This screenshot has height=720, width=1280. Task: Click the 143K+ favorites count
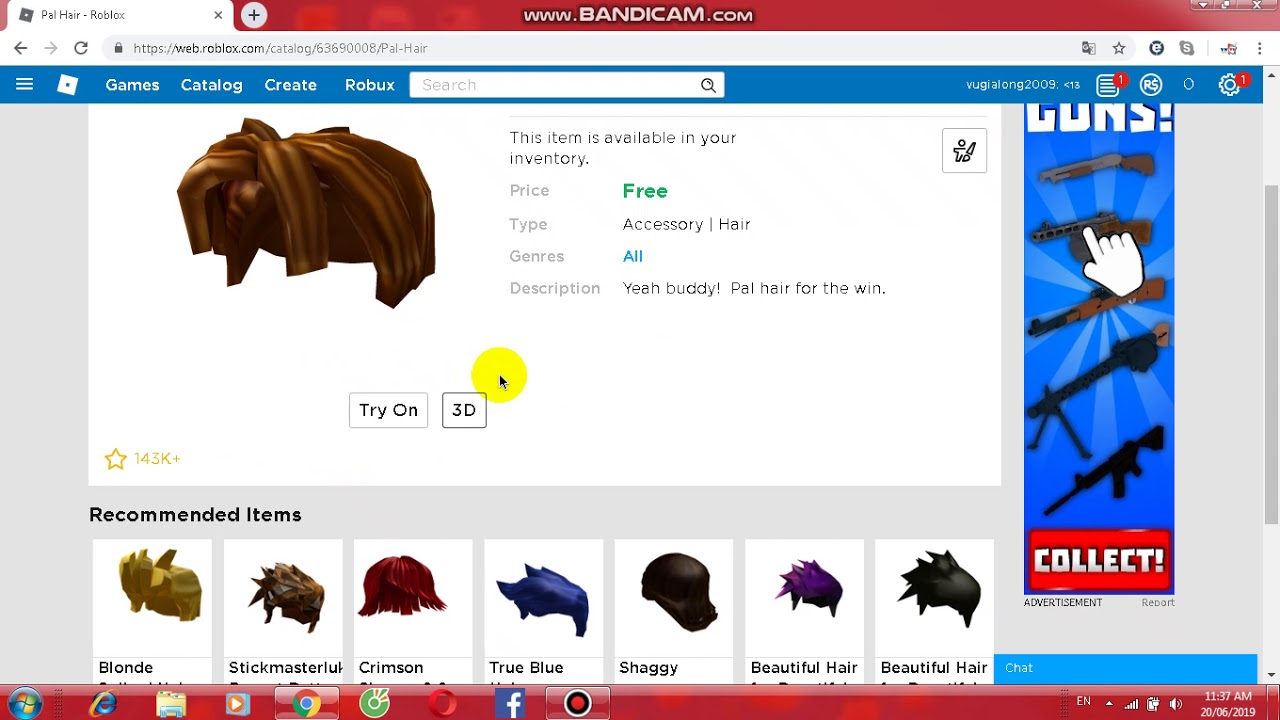[157, 459]
